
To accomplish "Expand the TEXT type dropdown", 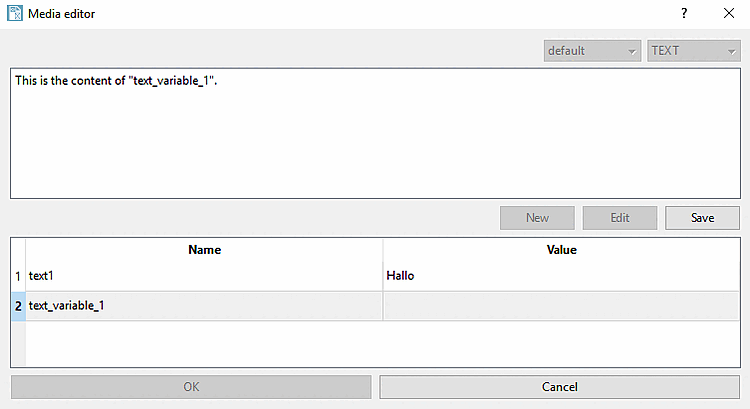I will 694,51.
